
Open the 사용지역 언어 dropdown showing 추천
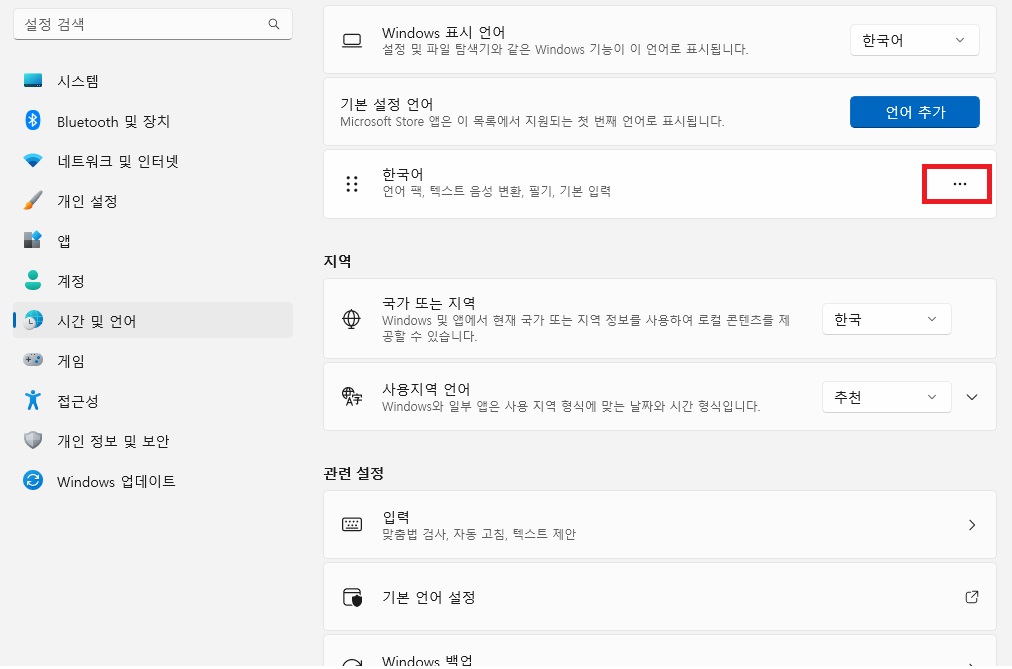pos(886,397)
